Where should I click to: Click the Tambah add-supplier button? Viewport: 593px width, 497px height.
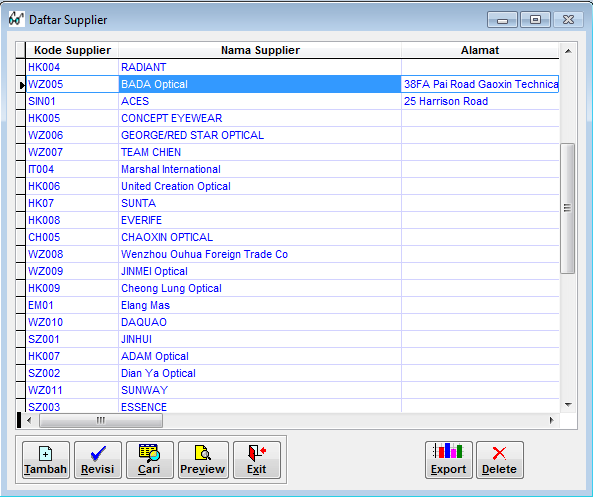pos(46,460)
